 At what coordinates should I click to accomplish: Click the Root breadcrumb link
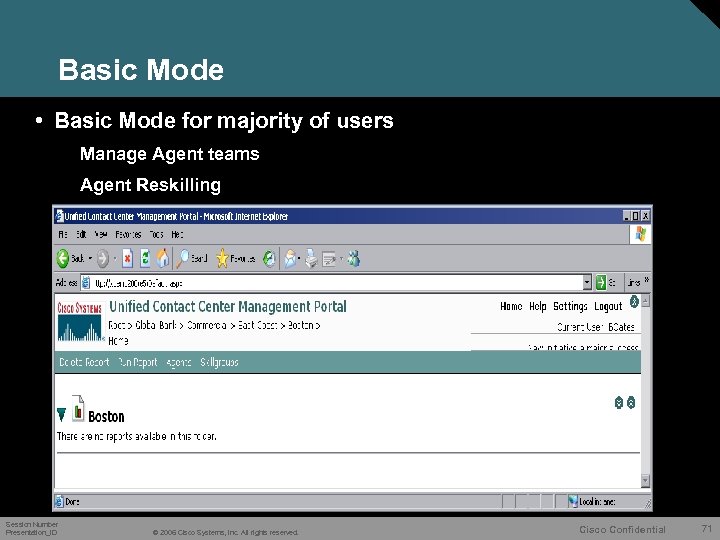point(117,325)
